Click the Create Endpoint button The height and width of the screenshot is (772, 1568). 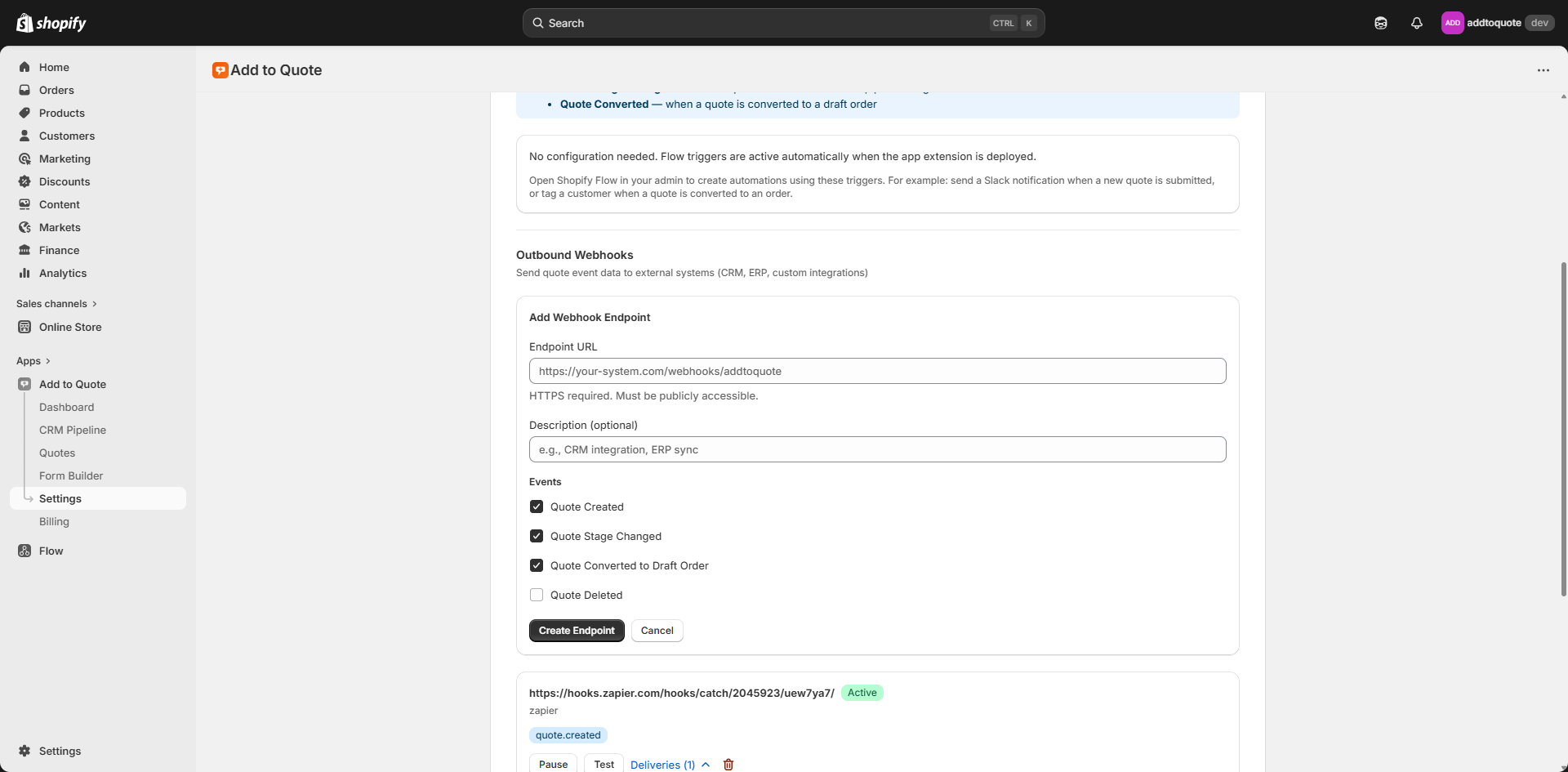(x=576, y=630)
